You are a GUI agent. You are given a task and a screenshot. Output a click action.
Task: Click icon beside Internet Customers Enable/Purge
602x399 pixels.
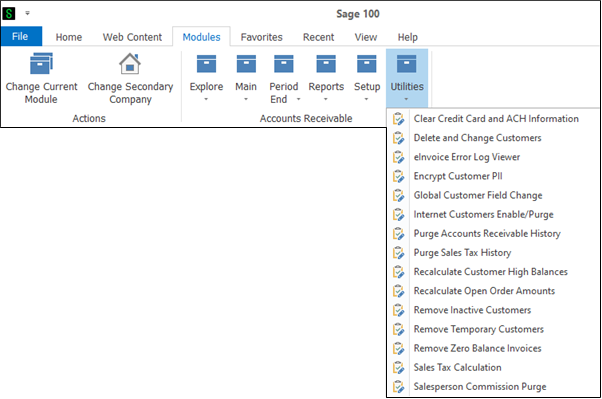click(x=399, y=215)
